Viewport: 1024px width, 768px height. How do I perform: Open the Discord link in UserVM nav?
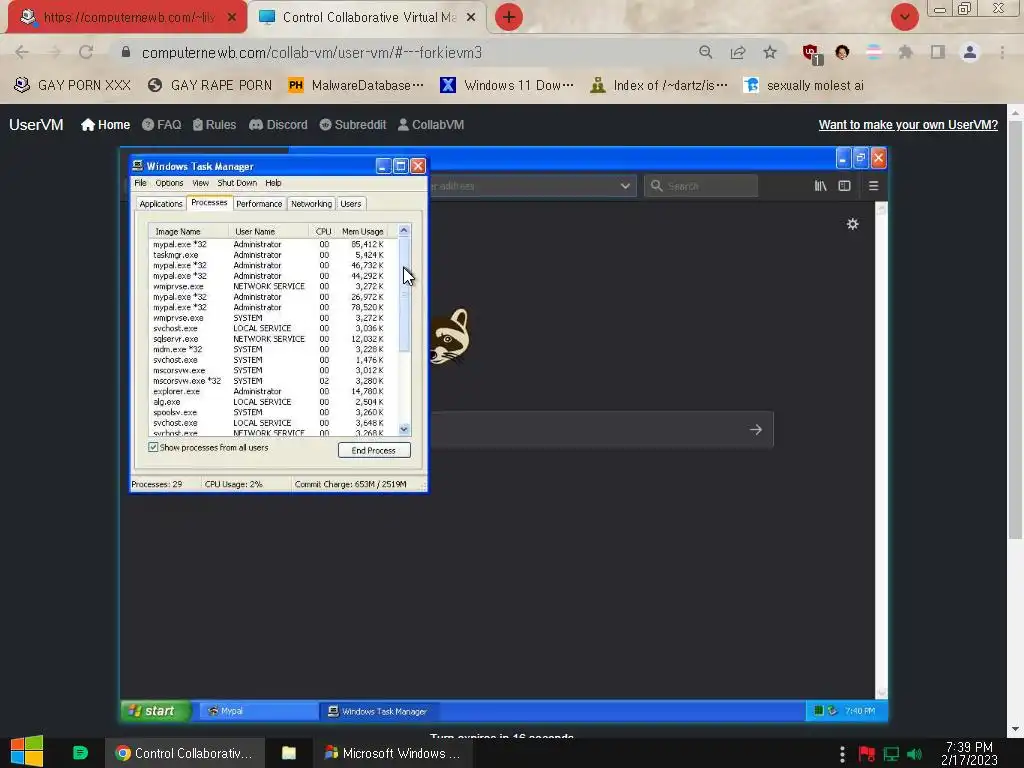(x=278, y=125)
